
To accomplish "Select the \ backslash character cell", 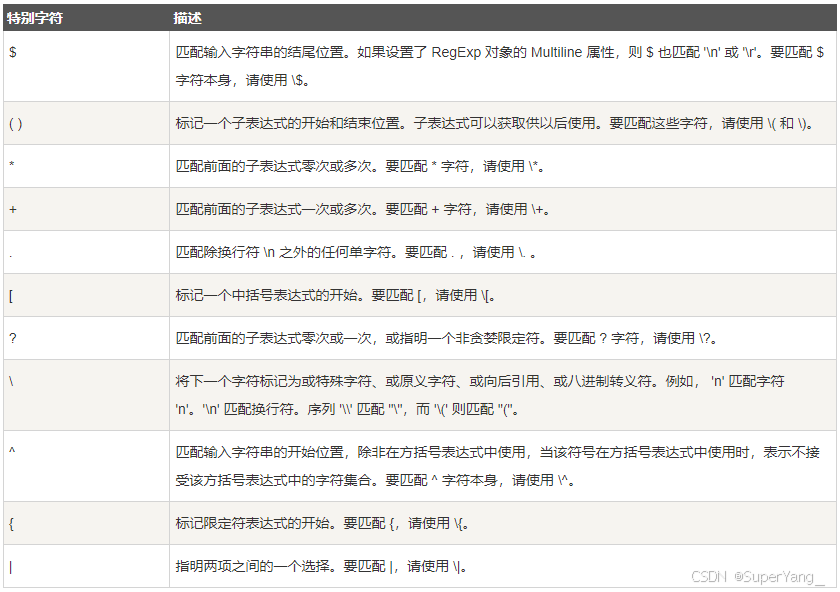I will (x=86, y=395).
